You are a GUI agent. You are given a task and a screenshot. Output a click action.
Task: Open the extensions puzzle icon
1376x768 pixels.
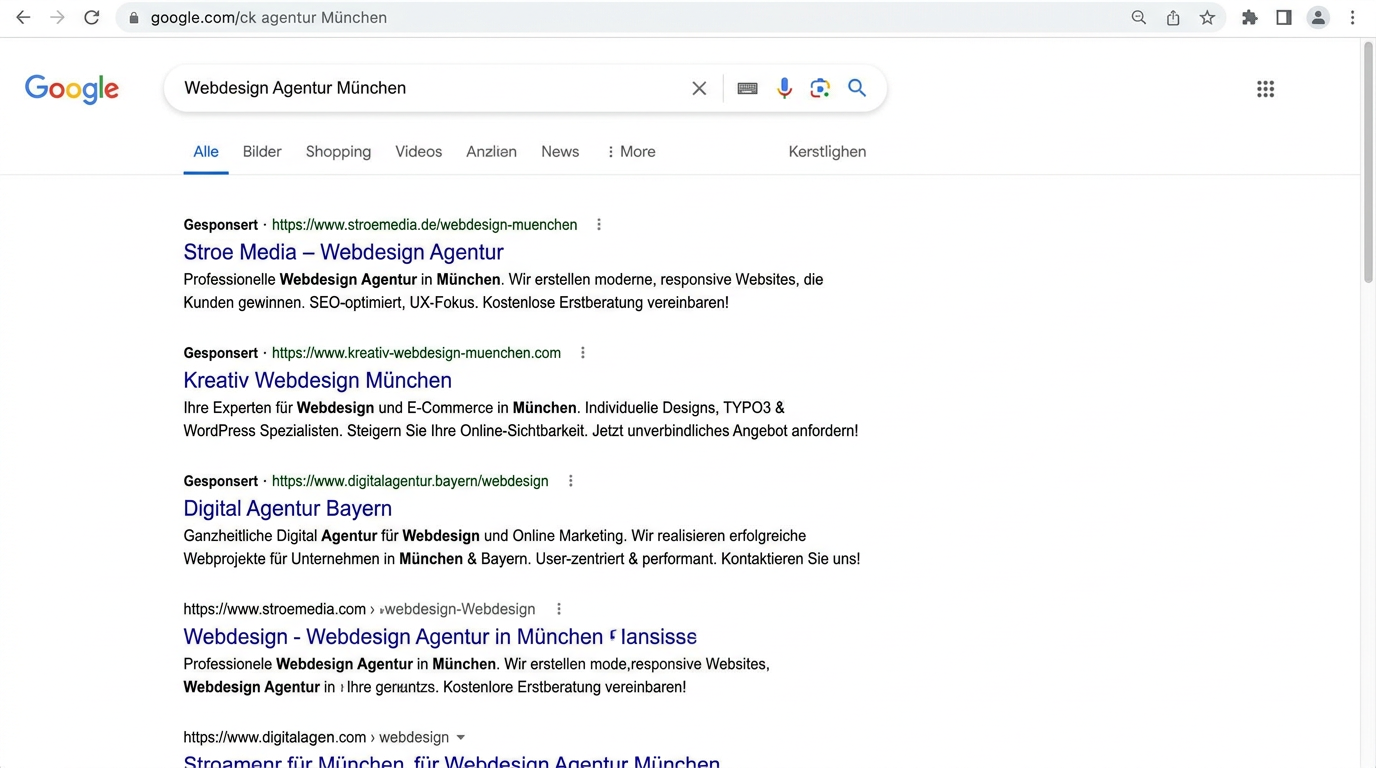tap(1249, 18)
